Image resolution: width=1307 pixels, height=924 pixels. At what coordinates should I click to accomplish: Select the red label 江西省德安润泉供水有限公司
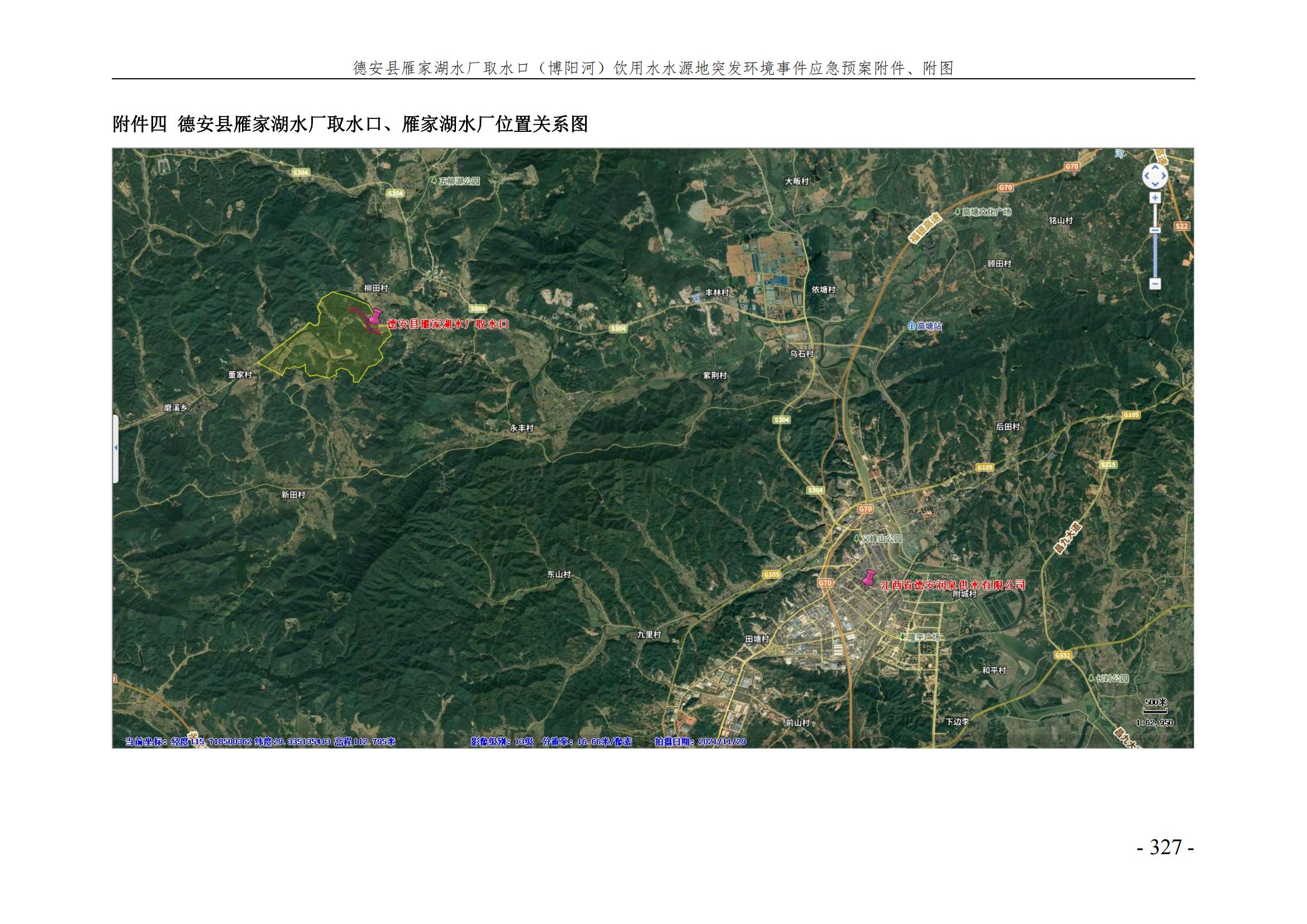coord(952,585)
